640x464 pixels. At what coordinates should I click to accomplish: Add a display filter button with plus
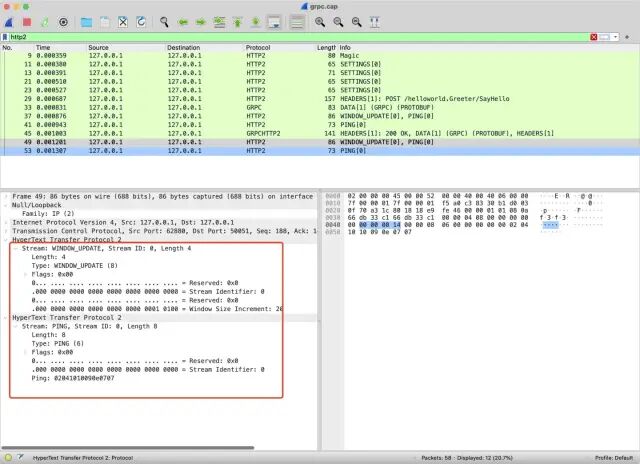click(x=627, y=37)
